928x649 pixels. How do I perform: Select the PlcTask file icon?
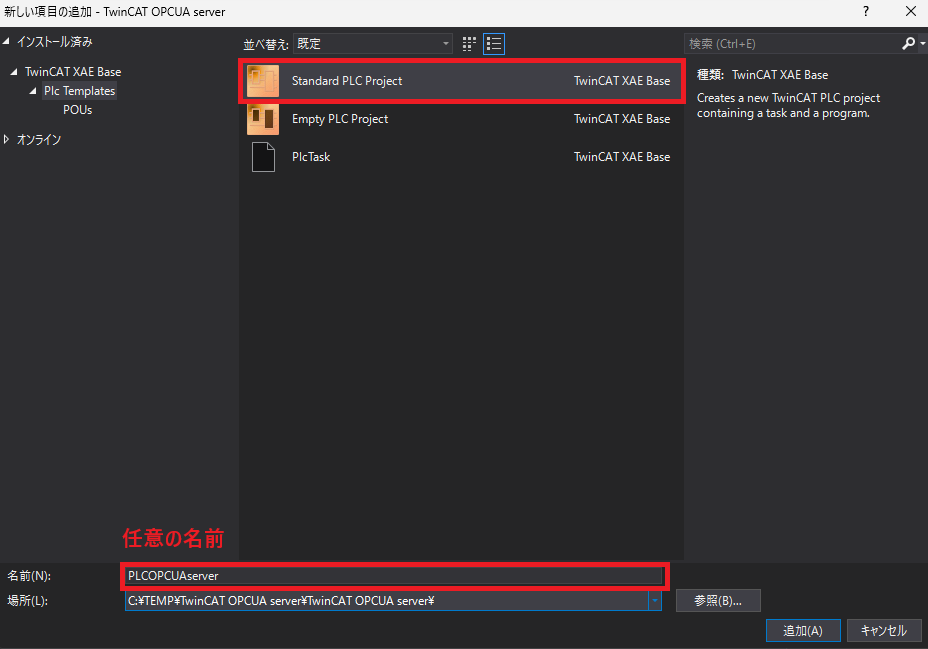coord(263,157)
